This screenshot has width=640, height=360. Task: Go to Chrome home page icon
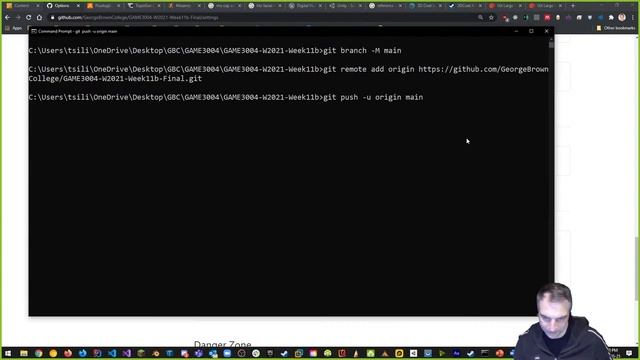coord(39,18)
